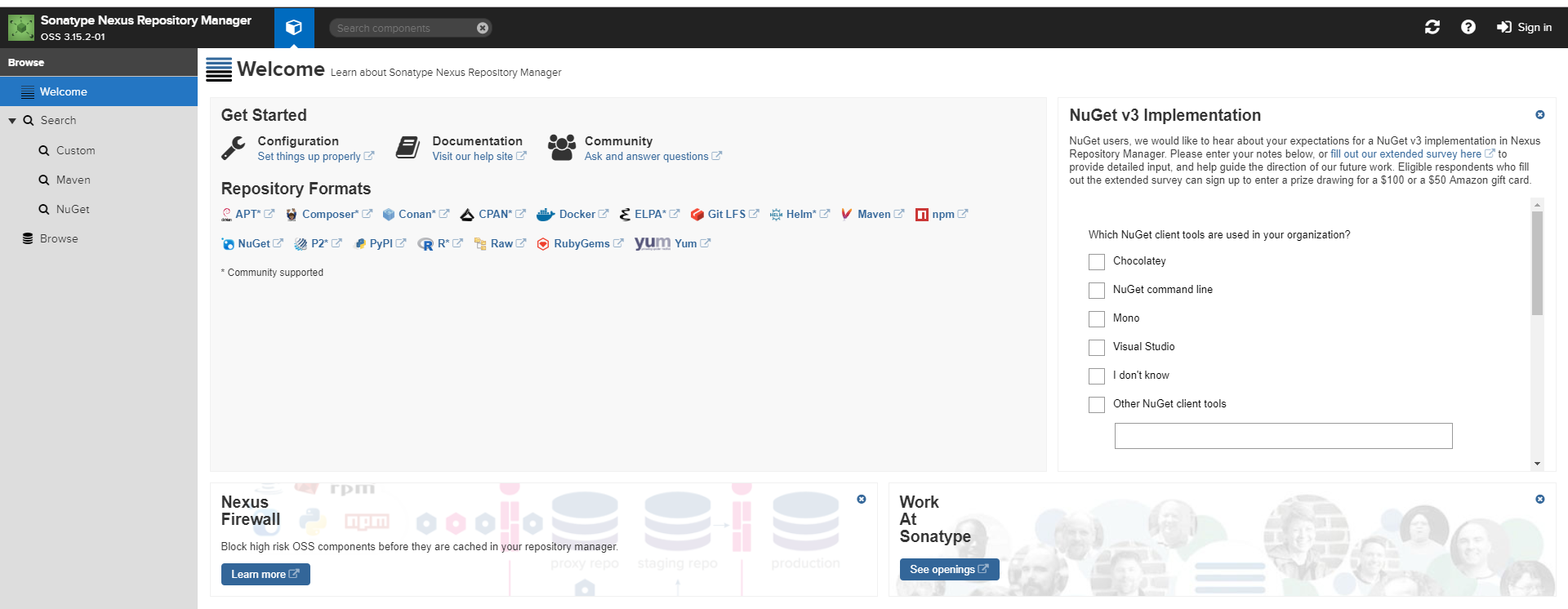The image size is (1568, 609).
Task: Open Visit our help site link
Action: point(479,156)
